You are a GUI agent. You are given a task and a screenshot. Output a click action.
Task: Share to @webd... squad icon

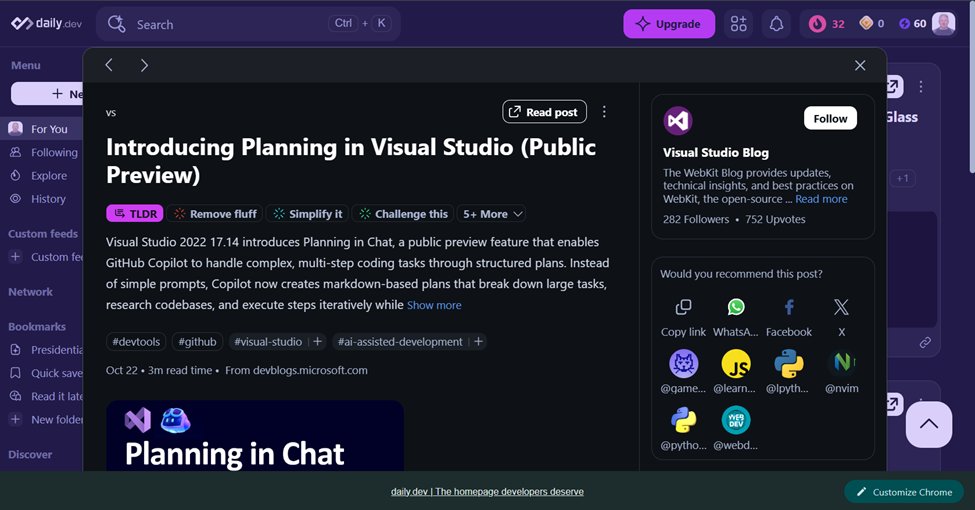click(x=736, y=420)
